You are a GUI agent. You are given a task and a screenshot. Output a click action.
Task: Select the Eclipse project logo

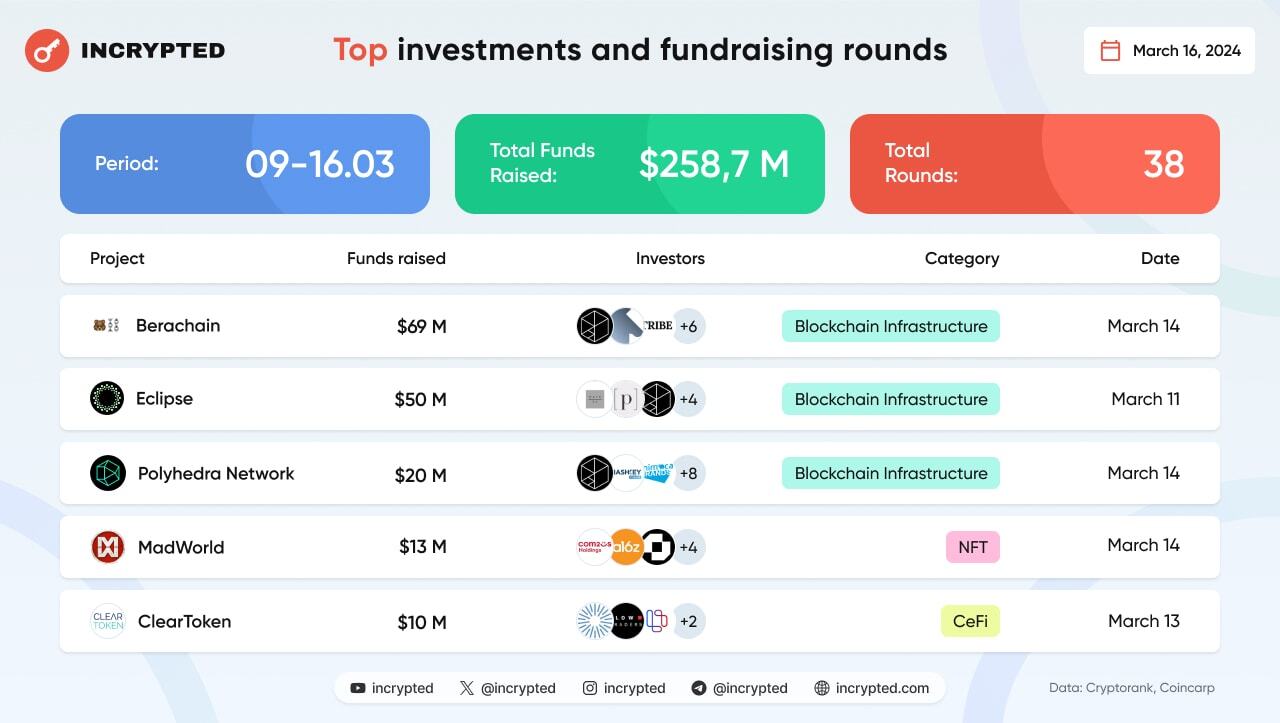coord(107,398)
